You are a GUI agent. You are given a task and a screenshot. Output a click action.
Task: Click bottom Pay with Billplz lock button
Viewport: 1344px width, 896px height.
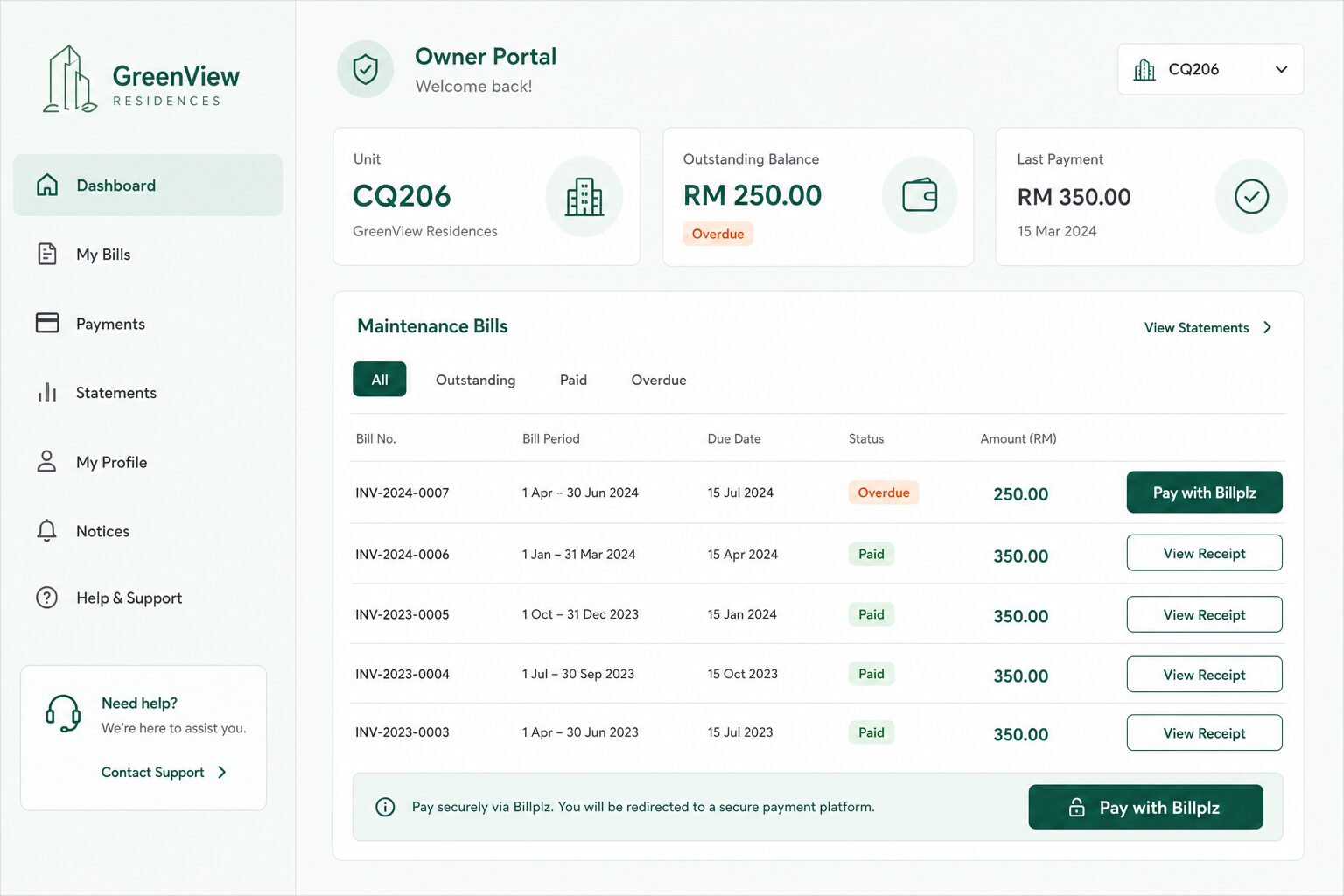point(1145,807)
